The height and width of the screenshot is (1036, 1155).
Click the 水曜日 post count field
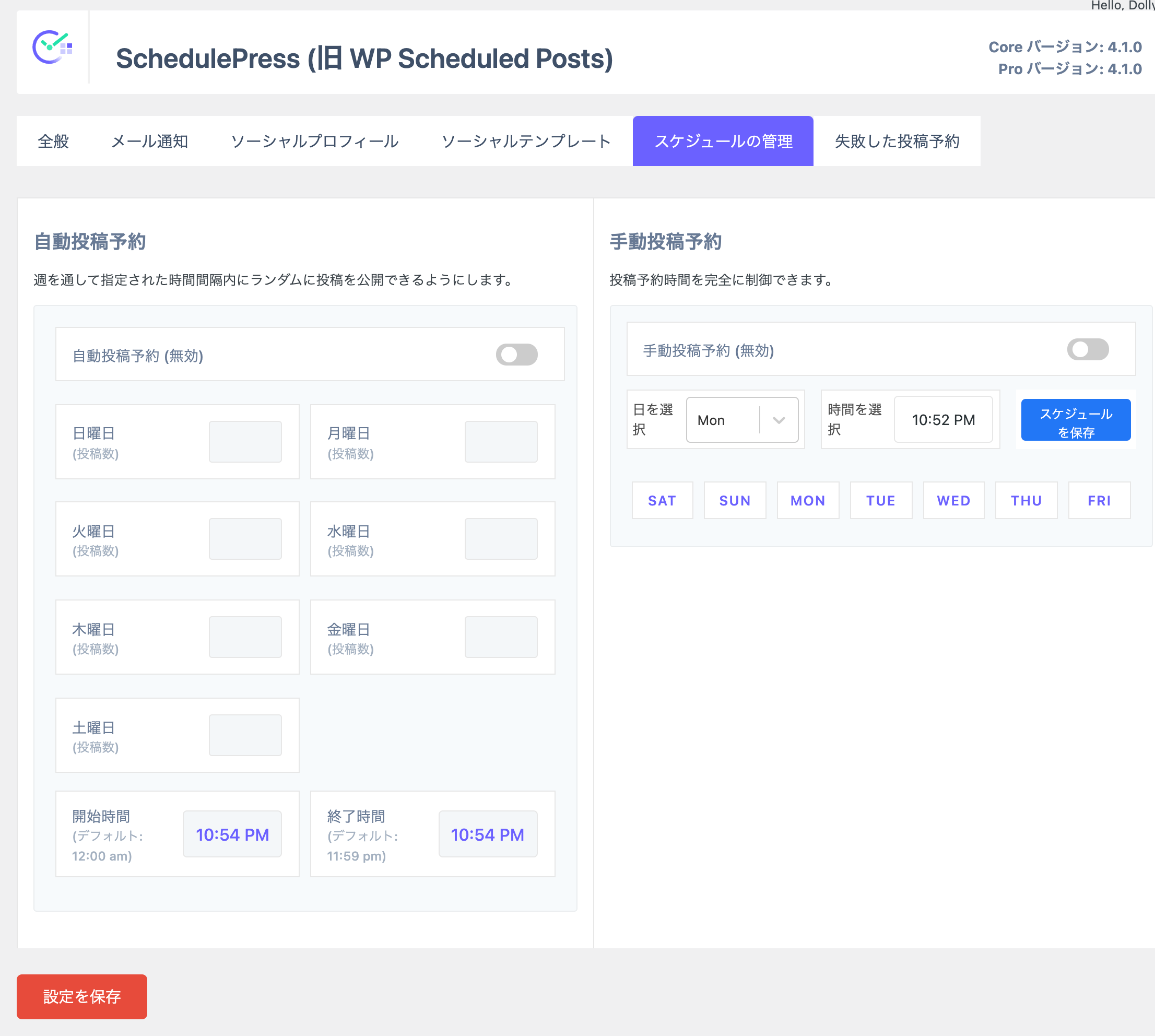(501, 539)
